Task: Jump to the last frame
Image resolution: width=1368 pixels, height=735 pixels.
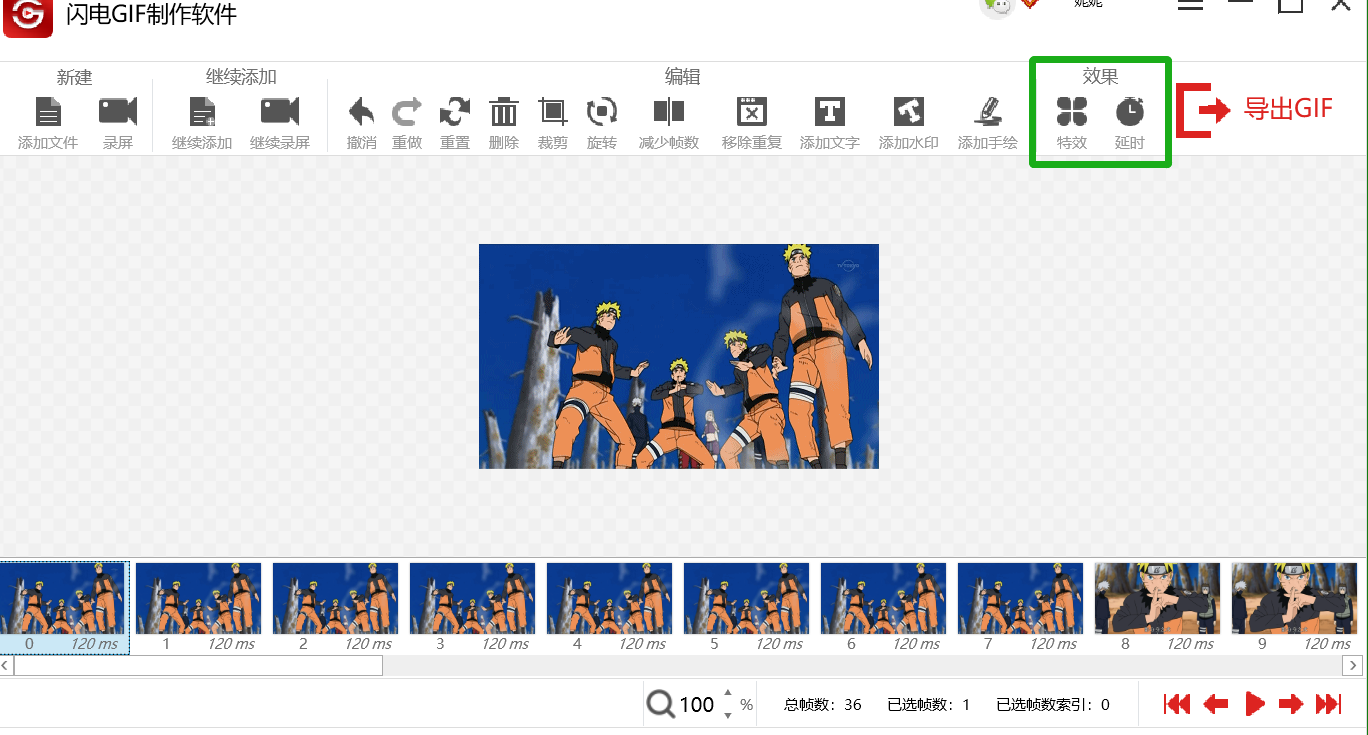Action: click(1331, 703)
